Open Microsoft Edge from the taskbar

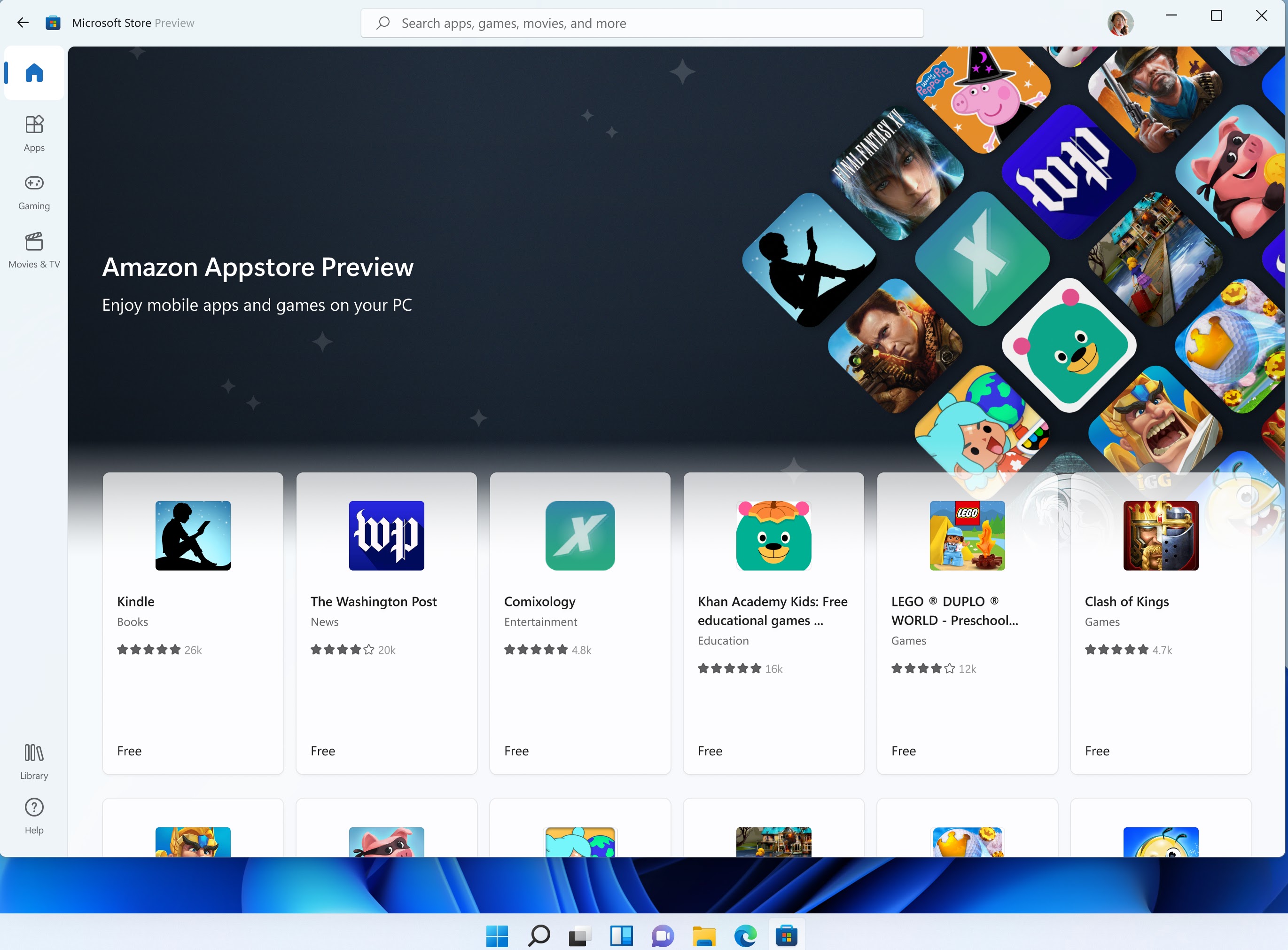(x=745, y=935)
